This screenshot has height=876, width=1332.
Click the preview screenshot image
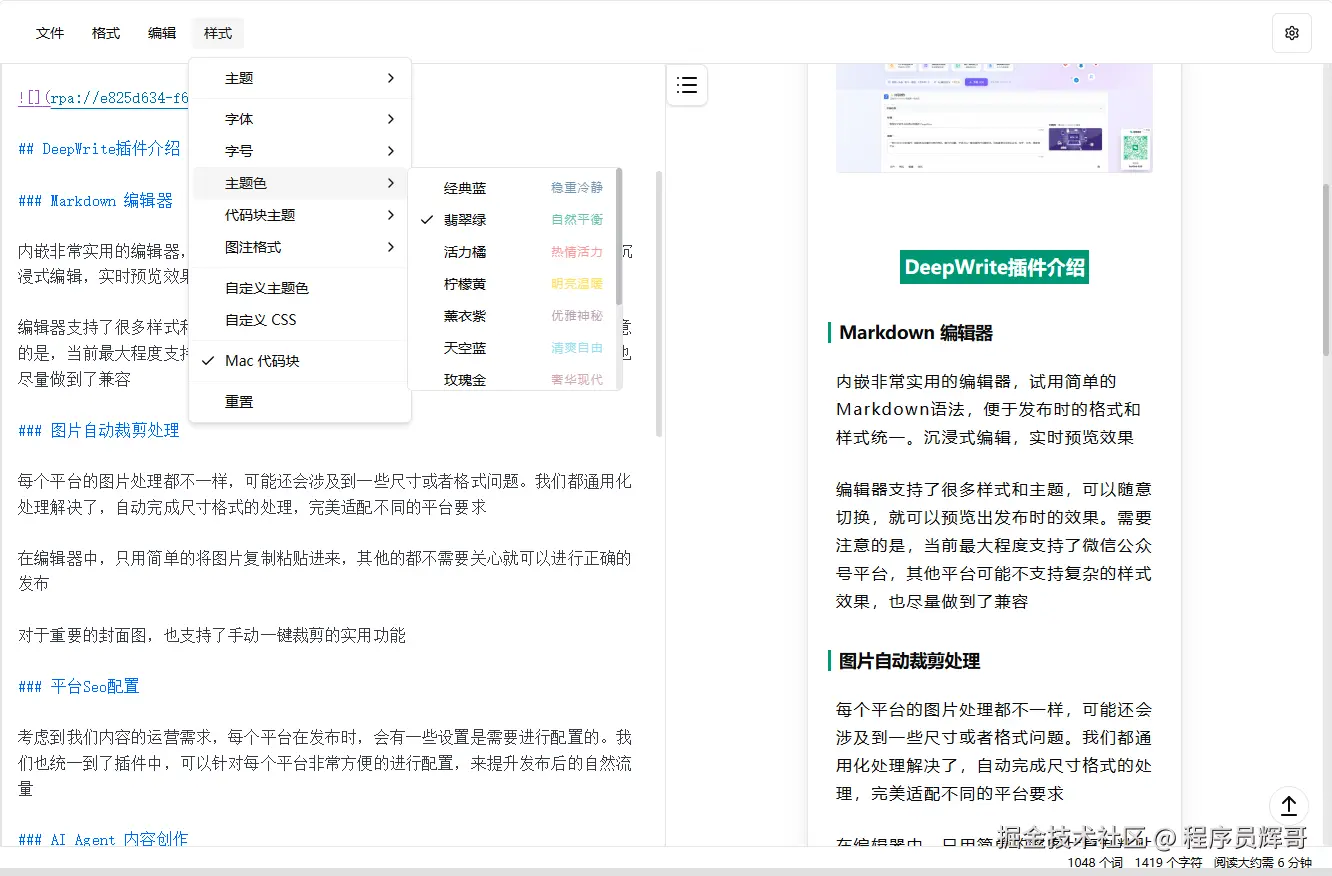tap(994, 118)
